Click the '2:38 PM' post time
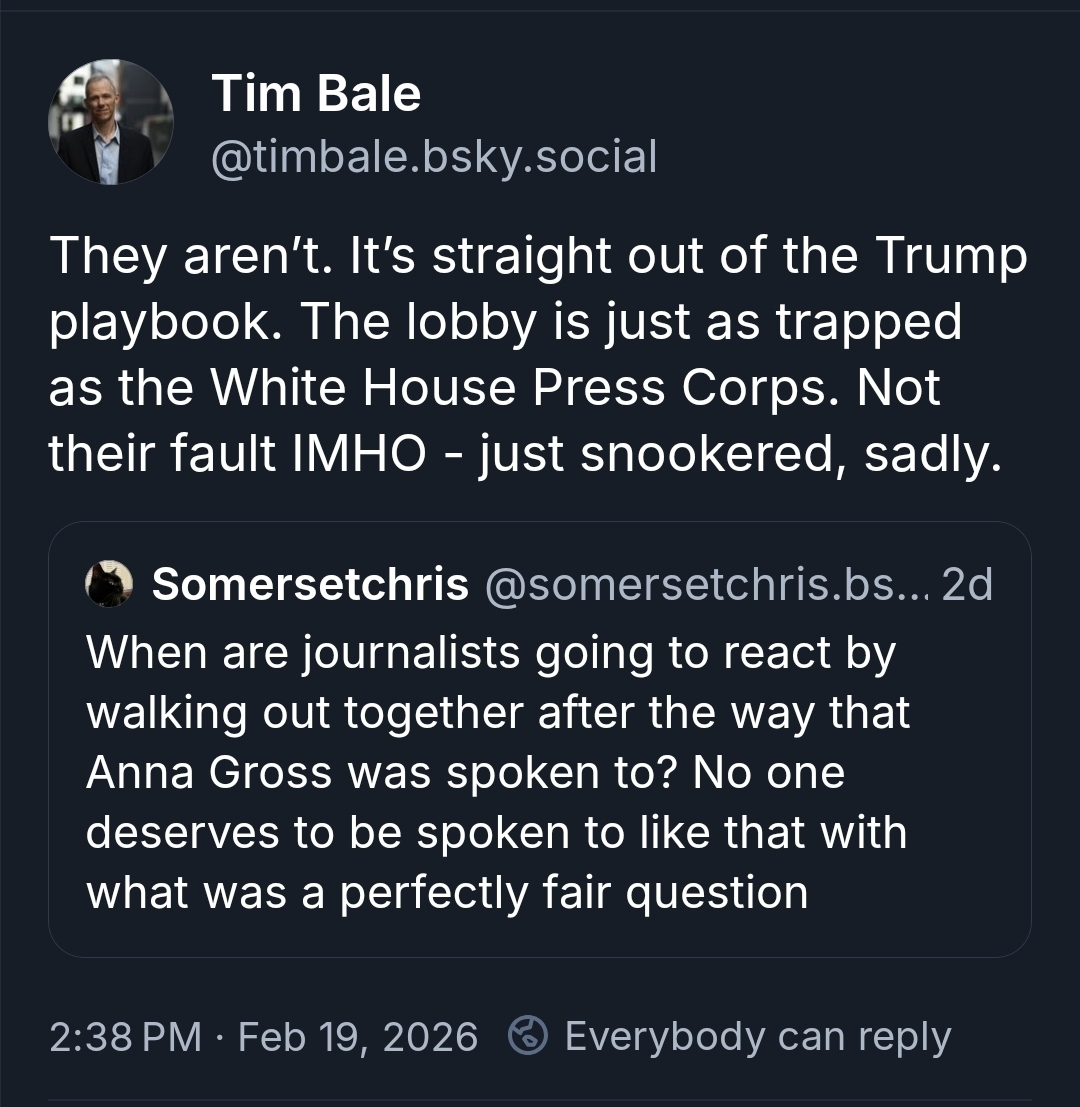 tap(126, 1036)
